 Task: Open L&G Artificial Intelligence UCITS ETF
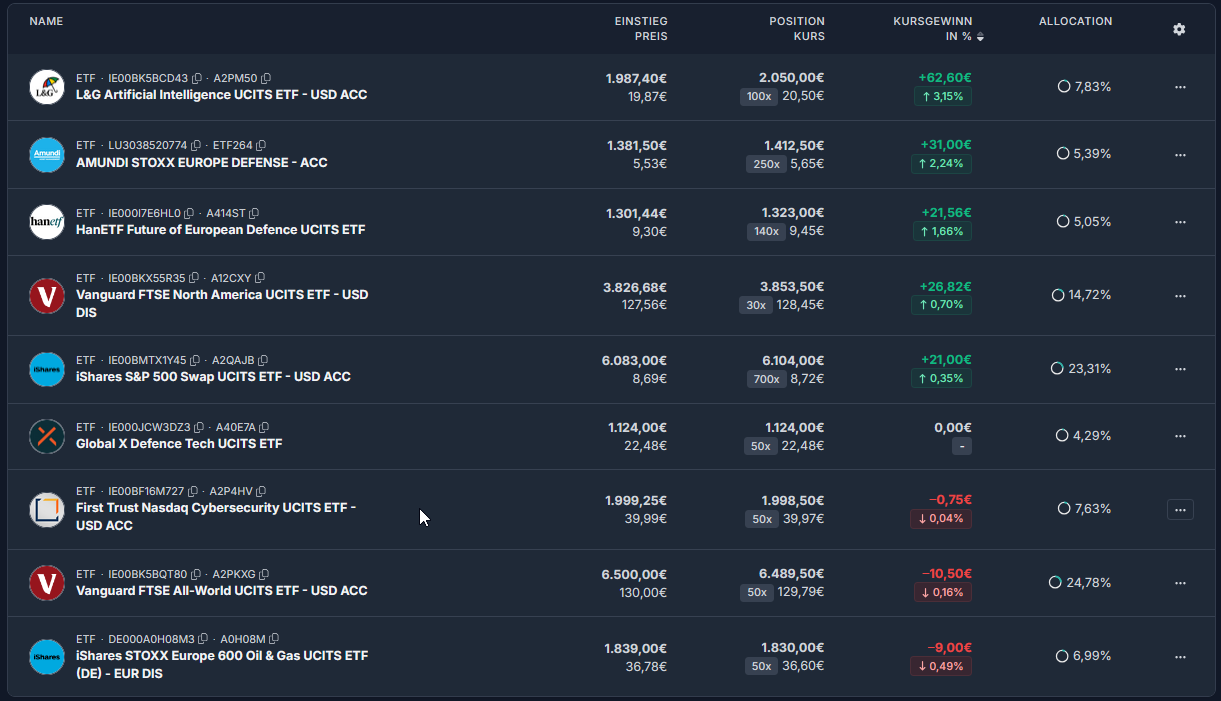point(221,95)
